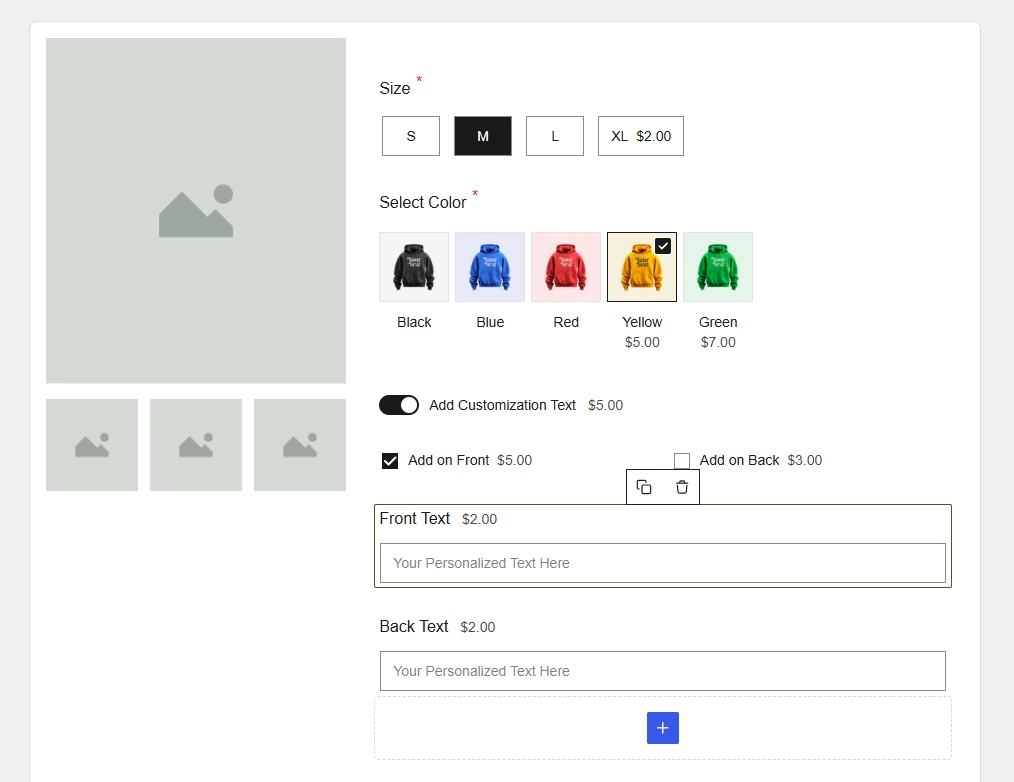Viewport: 1014px width, 782px height.
Task: Click the 'Add on Front' label
Action: 448,461
